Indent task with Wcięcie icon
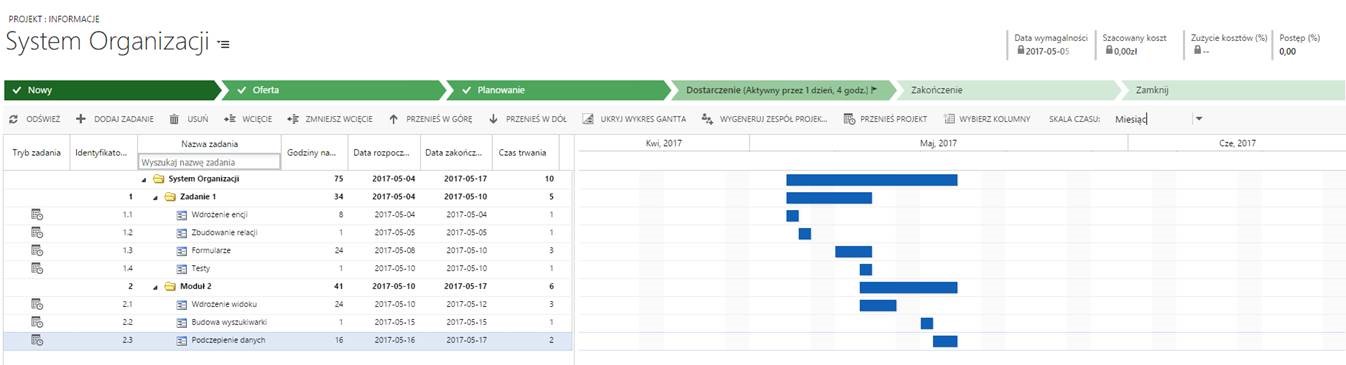 pyautogui.click(x=229, y=119)
